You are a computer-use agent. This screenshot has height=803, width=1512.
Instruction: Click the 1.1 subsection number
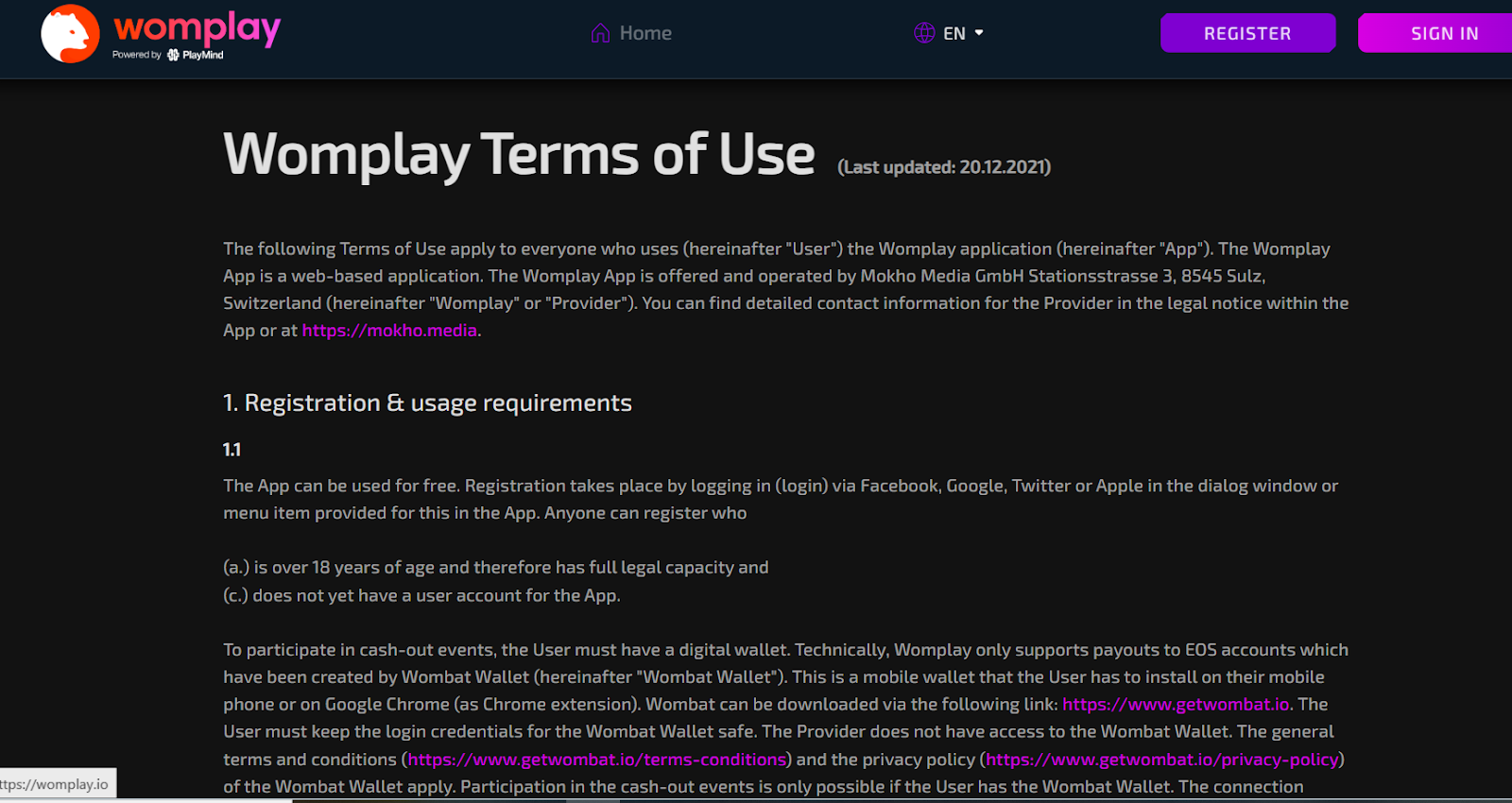coord(232,450)
